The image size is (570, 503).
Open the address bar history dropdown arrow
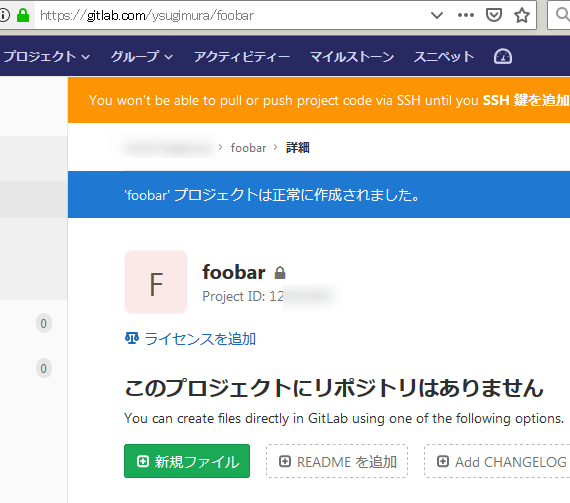click(x=437, y=15)
